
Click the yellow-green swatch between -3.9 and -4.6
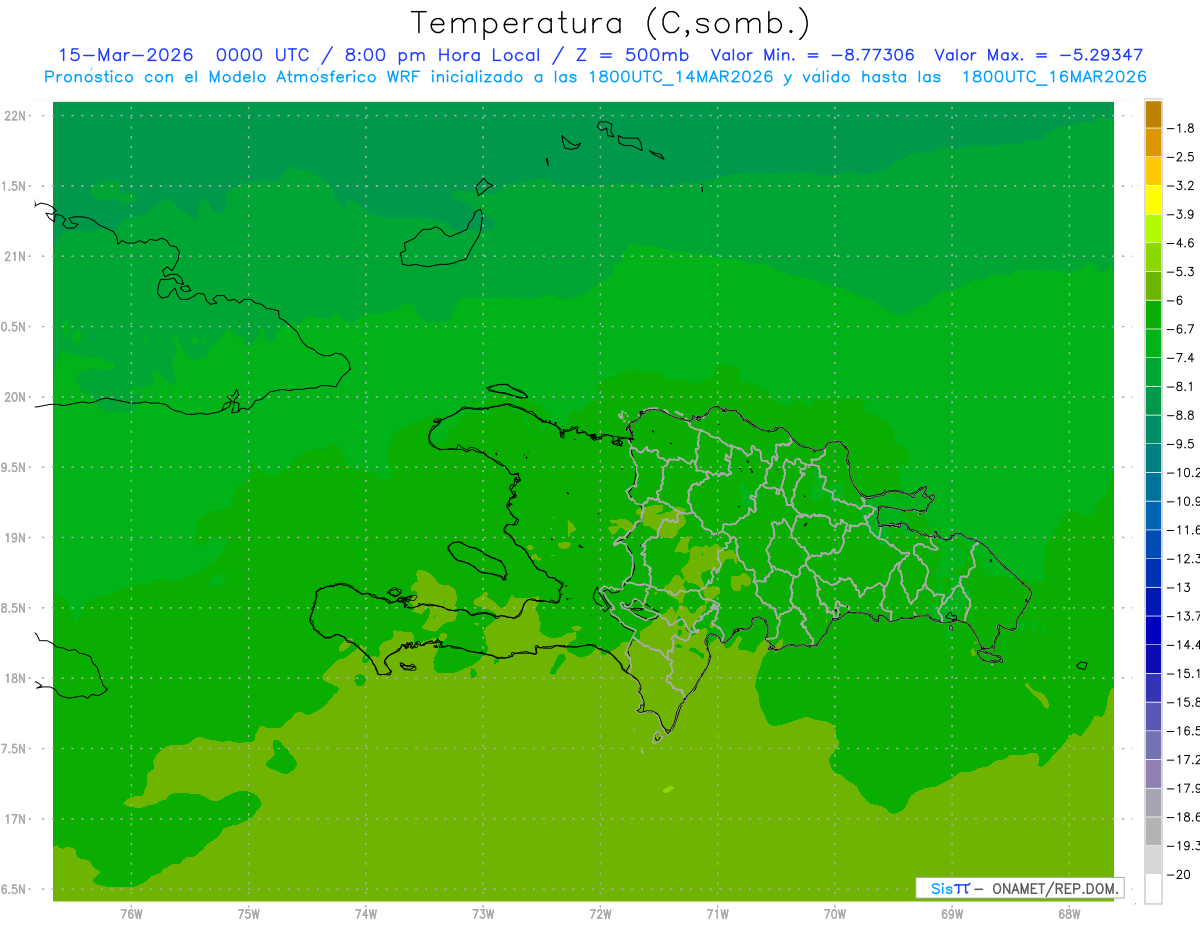[x=1153, y=229]
